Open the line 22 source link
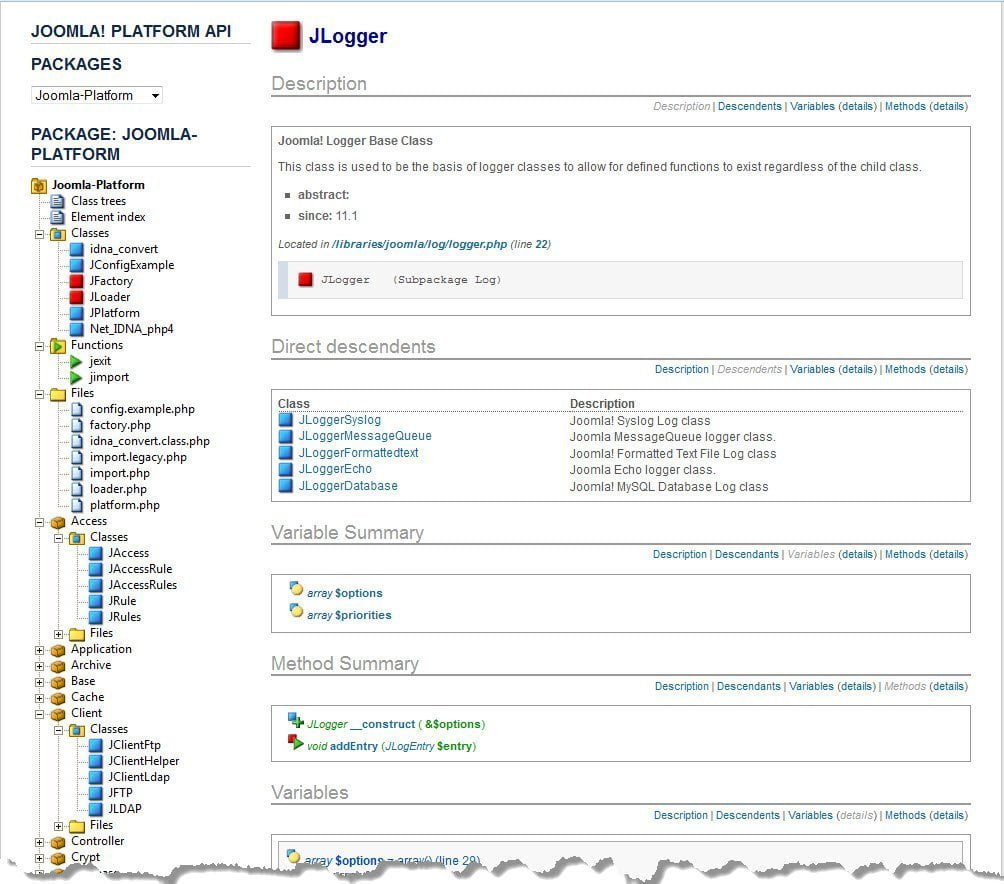Viewport: 1004px width, 884px height. coord(542,245)
